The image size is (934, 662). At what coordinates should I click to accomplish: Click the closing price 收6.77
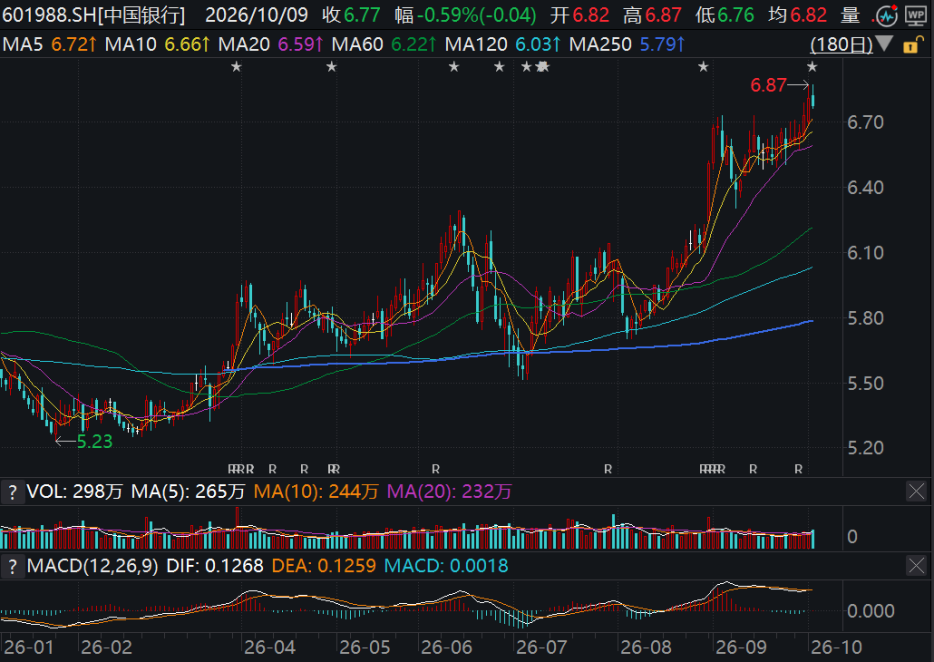(x=351, y=15)
